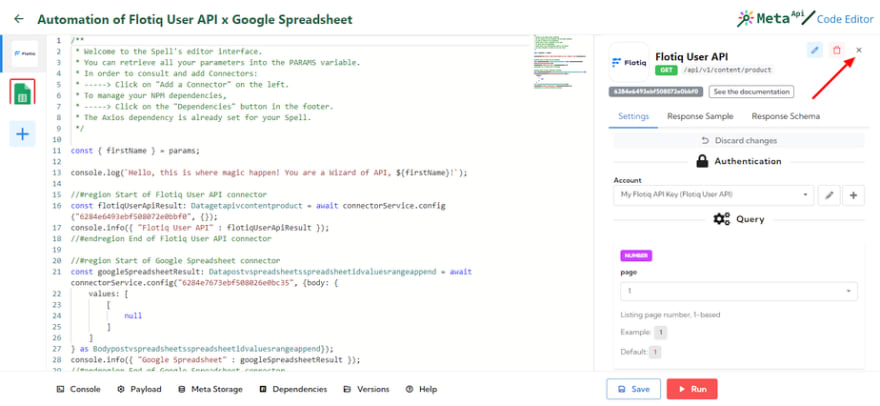
Task: Click the Example value 1
Action: pos(661,332)
